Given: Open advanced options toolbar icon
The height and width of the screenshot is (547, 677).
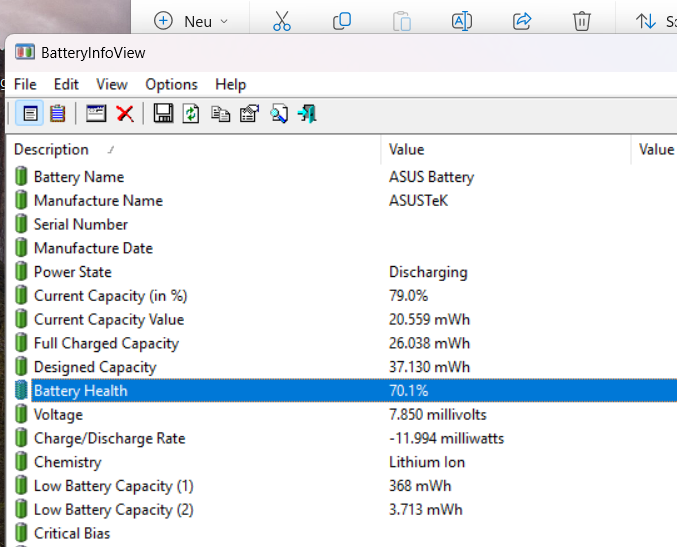Looking at the screenshot, I should coord(249,114).
